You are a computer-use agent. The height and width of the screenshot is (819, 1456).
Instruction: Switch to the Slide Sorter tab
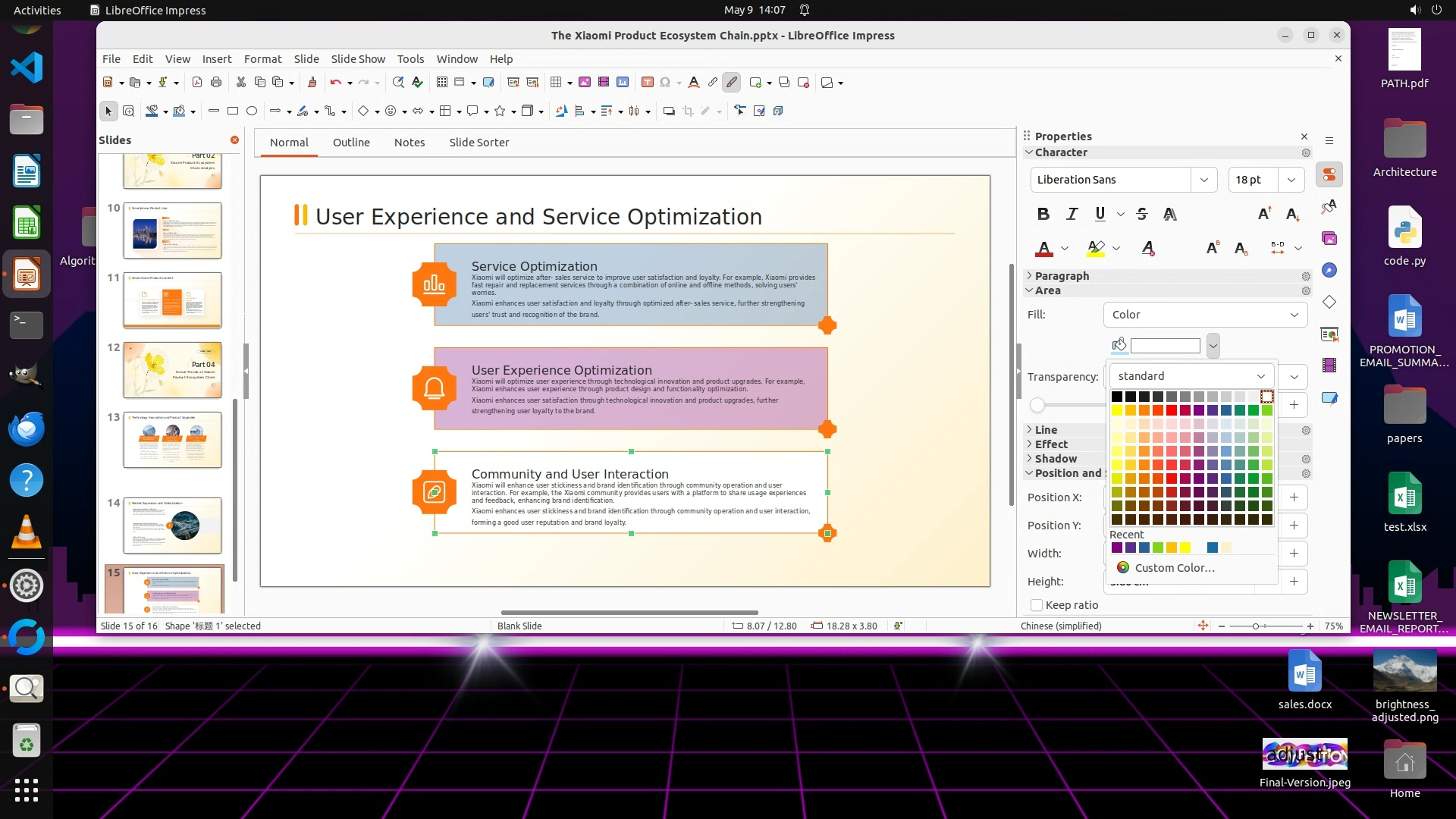tap(479, 143)
